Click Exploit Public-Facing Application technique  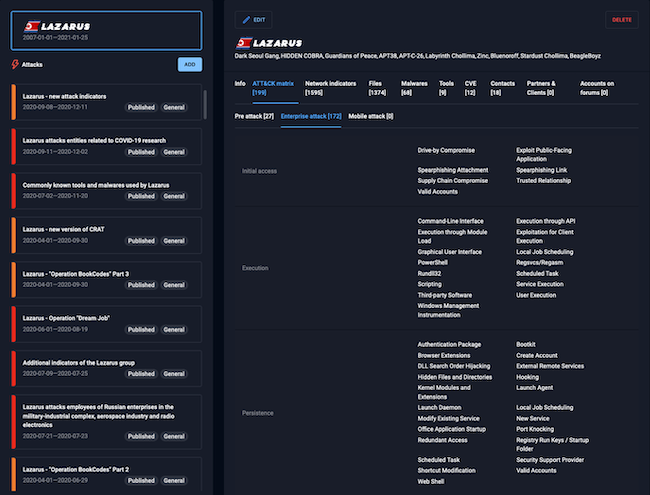544,155
